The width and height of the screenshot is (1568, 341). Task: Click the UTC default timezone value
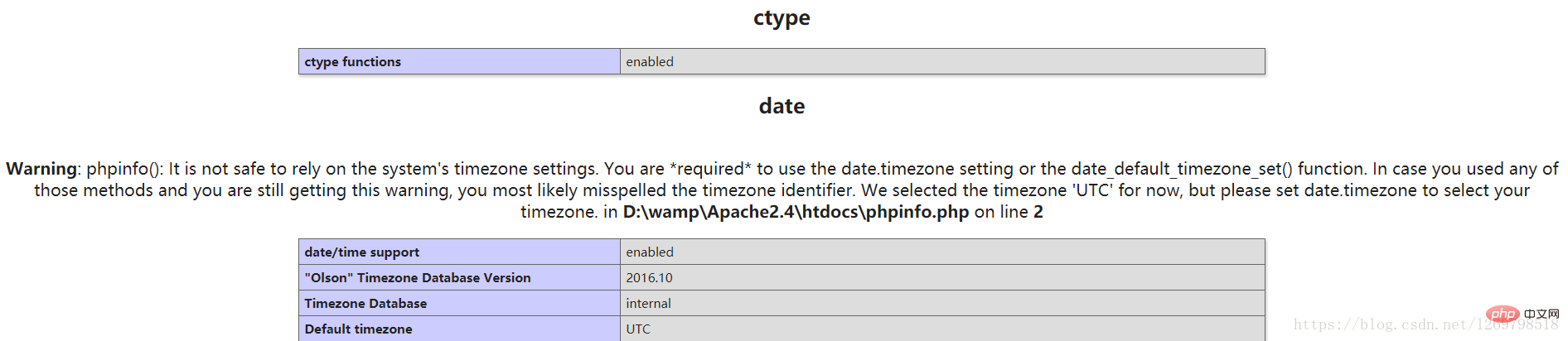tap(942, 329)
